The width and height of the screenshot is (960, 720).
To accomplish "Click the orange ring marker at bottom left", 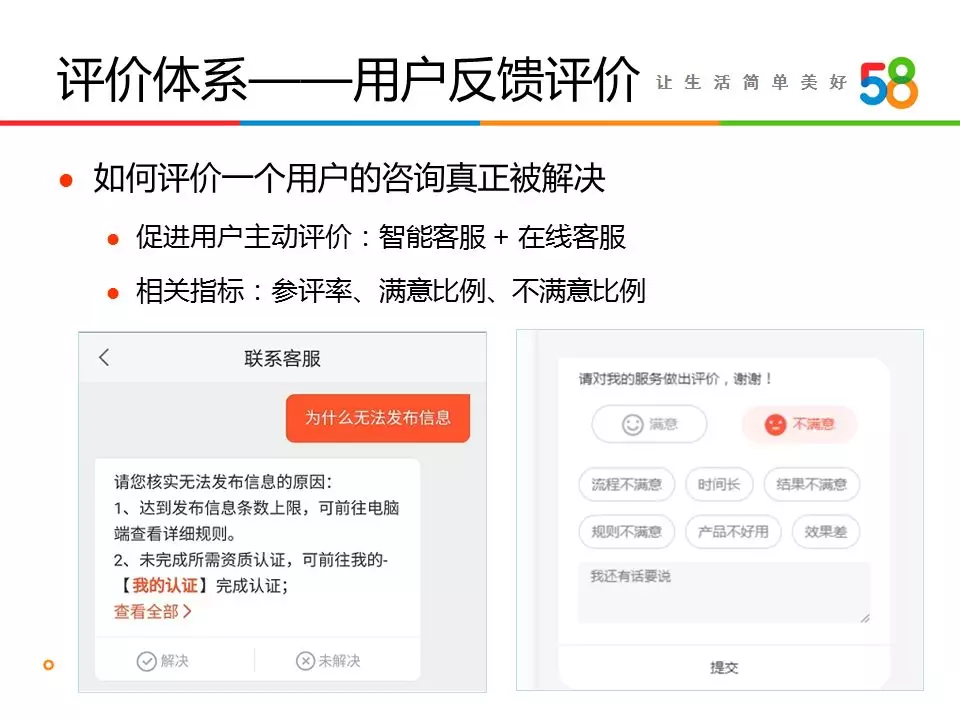I will [49, 665].
